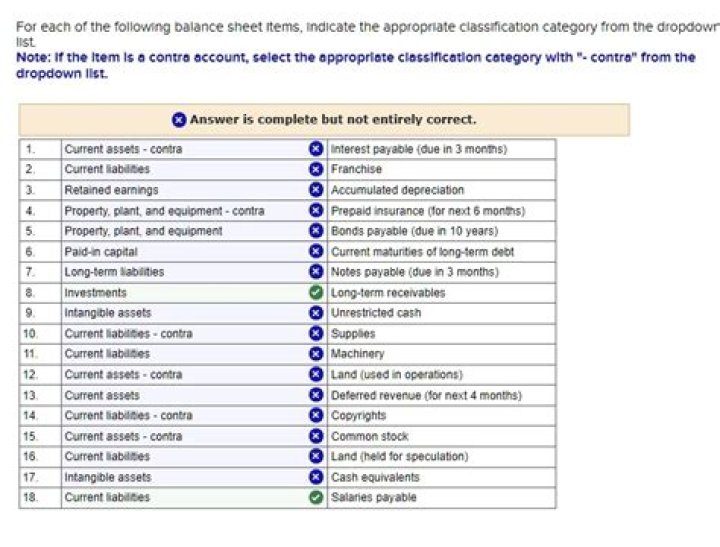This screenshot has height=547, width=720.
Task: Click the X icon beside Cash equivalents
Action: pos(316,477)
